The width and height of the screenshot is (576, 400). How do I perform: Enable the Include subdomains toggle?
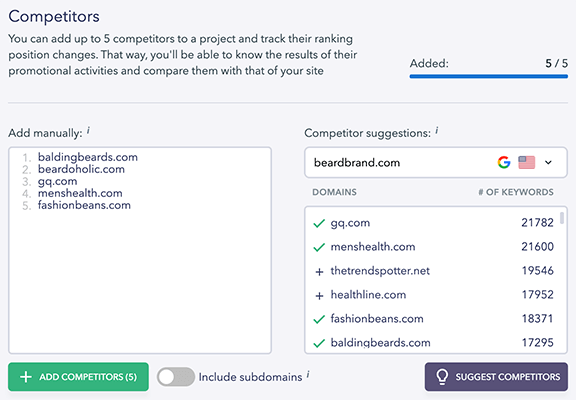pos(176,377)
